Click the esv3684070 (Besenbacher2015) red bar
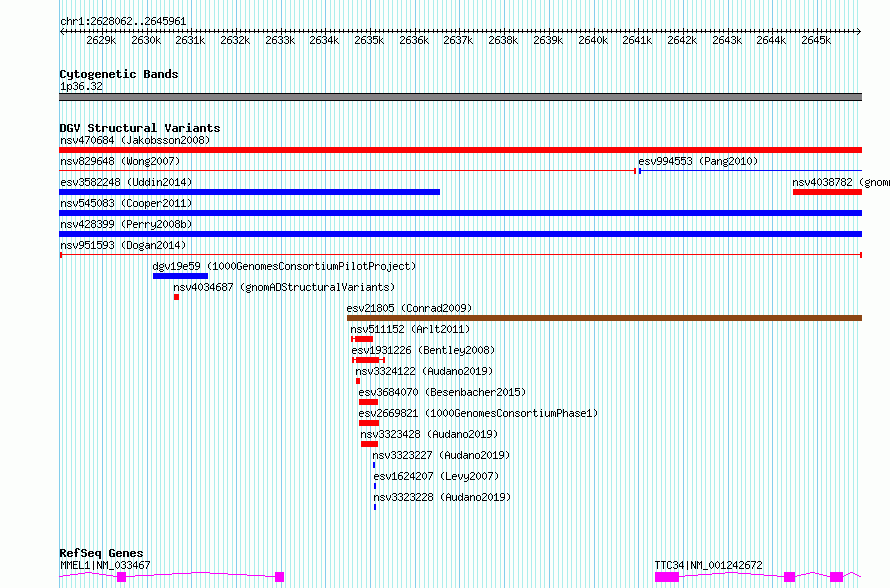 point(368,402)
